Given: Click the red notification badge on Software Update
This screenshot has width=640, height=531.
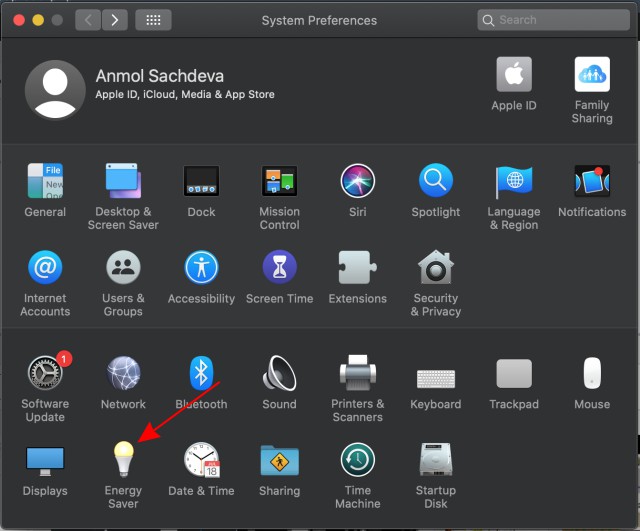Looking at the screenshot, I should coord(64,359).
